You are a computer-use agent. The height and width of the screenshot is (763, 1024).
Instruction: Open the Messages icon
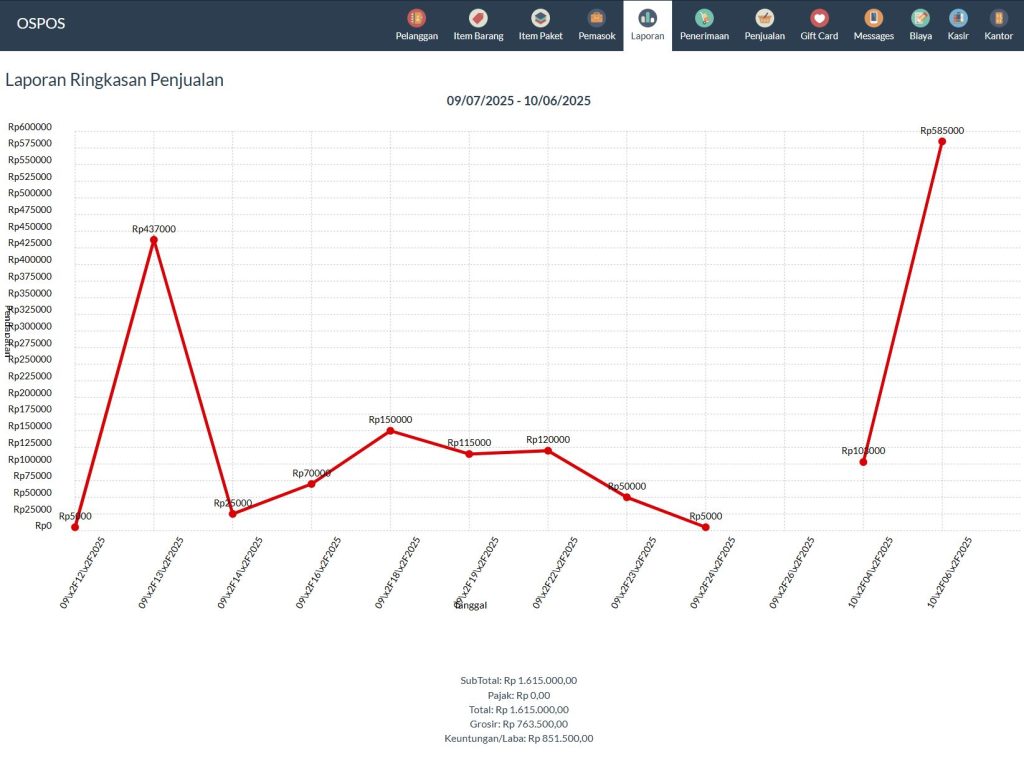873,18
